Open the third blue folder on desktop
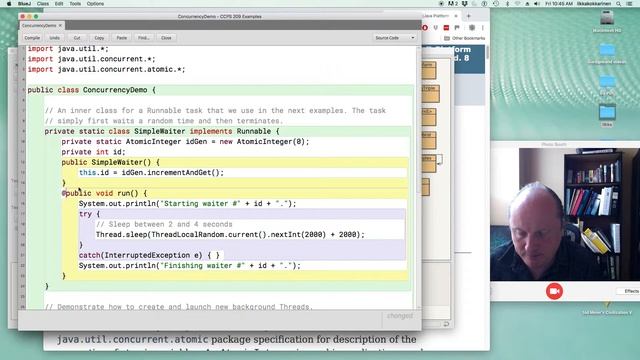 click(x=607, y=115)
